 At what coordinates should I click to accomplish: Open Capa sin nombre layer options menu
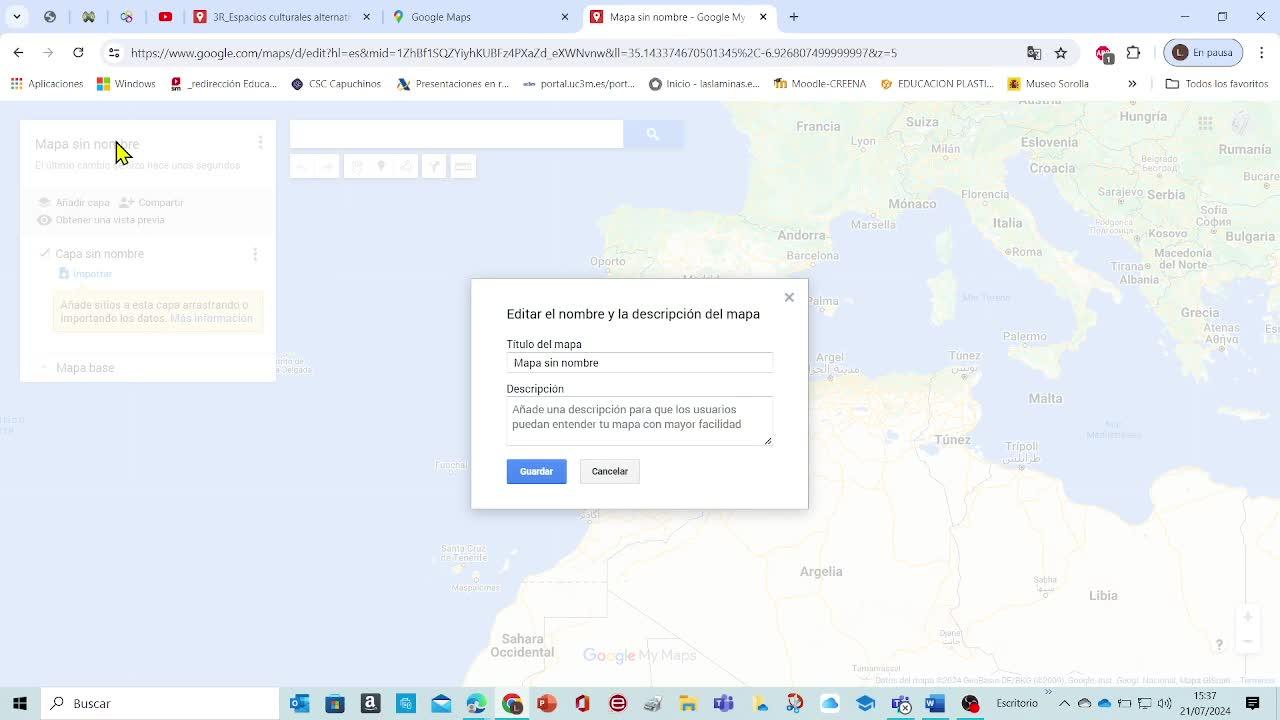click(255, 254)
